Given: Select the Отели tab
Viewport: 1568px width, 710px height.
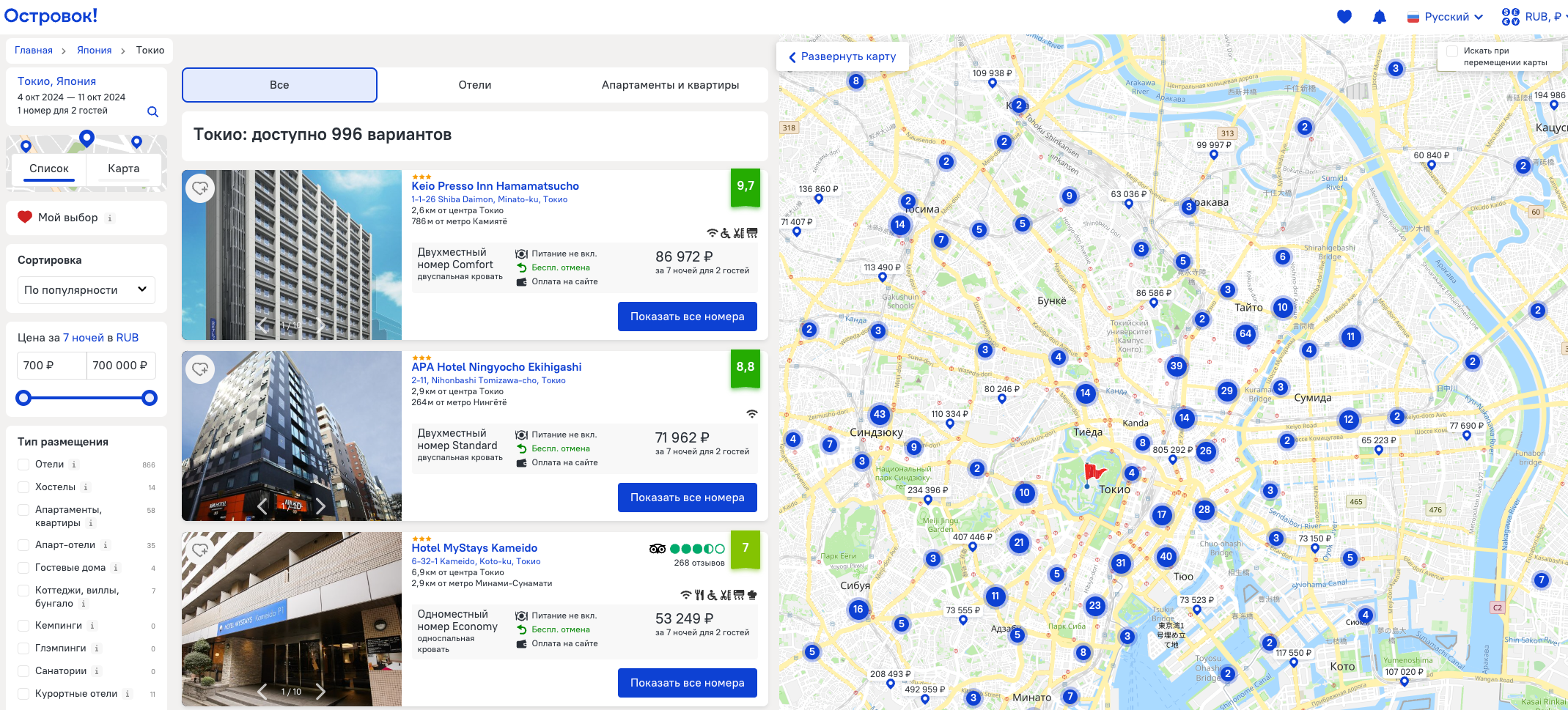Looking at the screenshot, I should 475,85.
